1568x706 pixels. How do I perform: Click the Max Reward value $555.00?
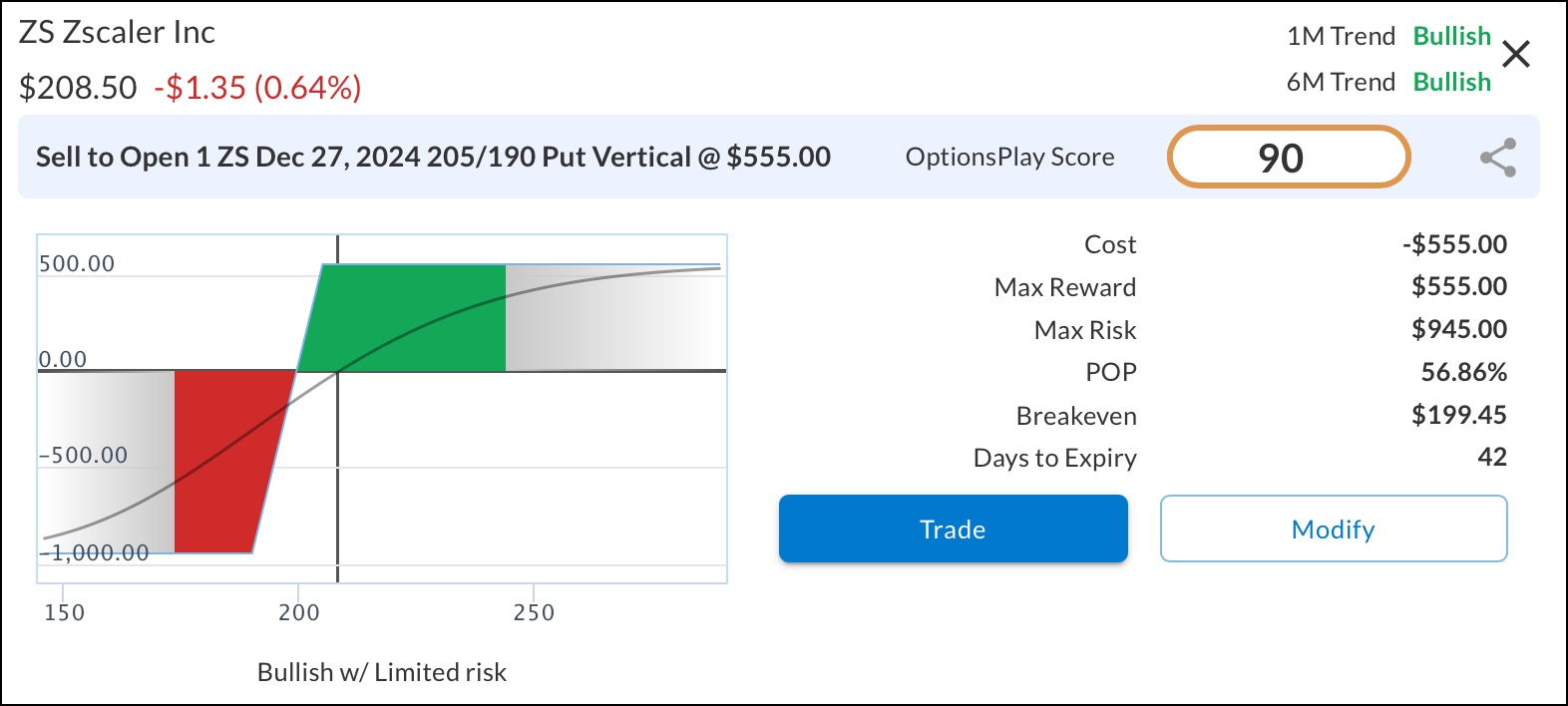coord(1458,287)
